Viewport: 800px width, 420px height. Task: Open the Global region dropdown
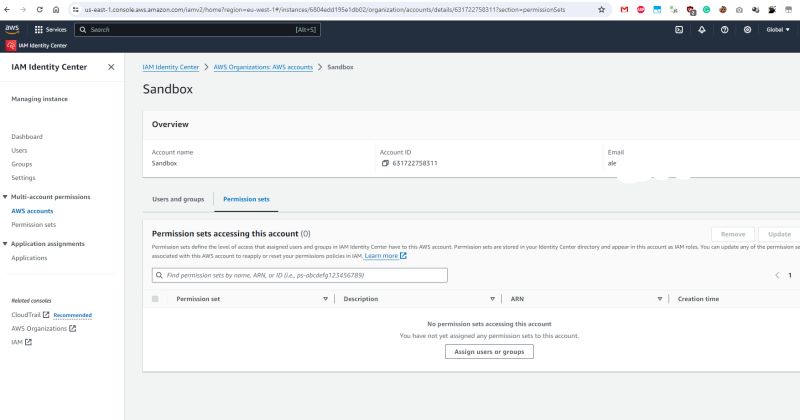point(778,30)
